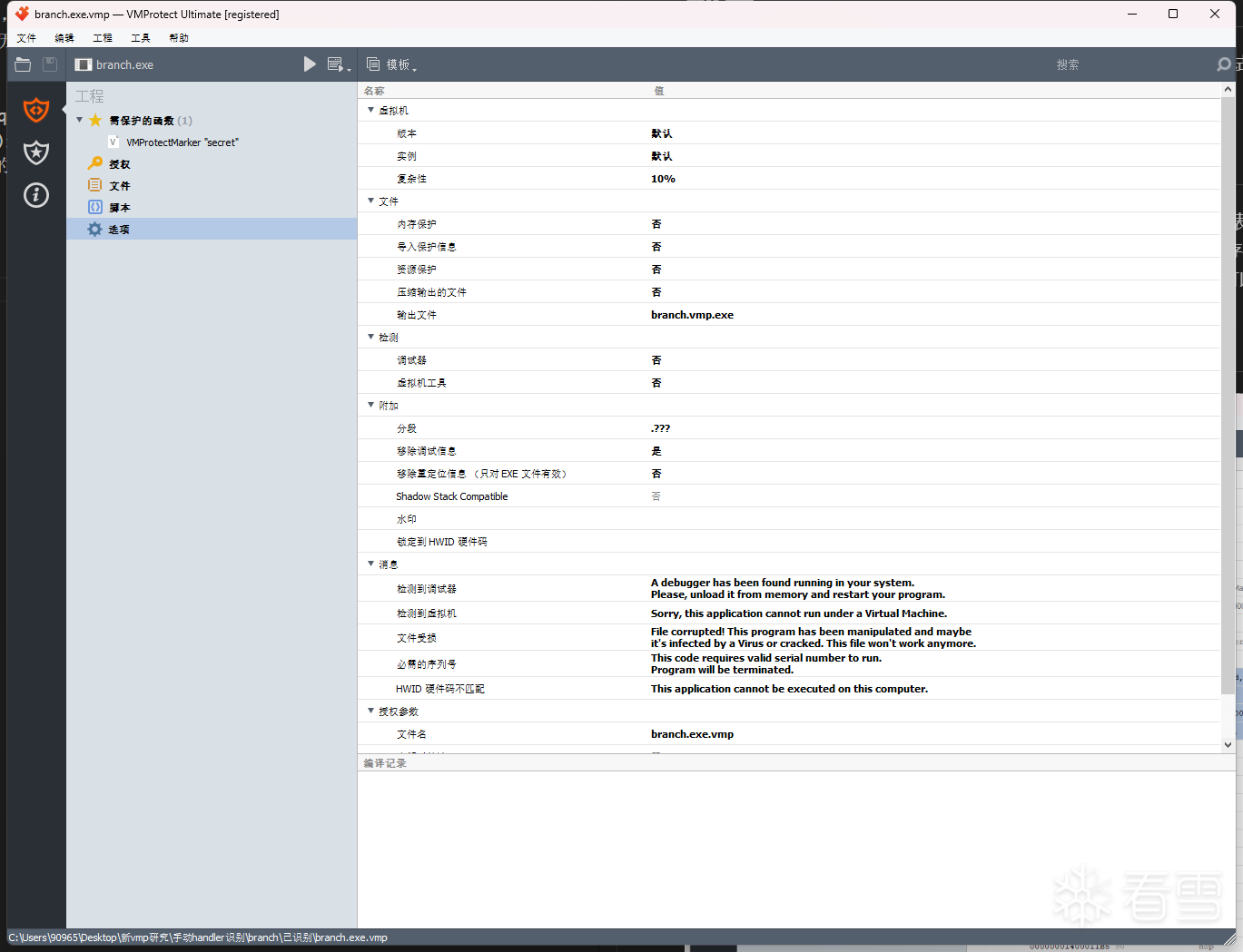Click the braces icon next to 脚本
1243x952 pixels.
(95, 207)
